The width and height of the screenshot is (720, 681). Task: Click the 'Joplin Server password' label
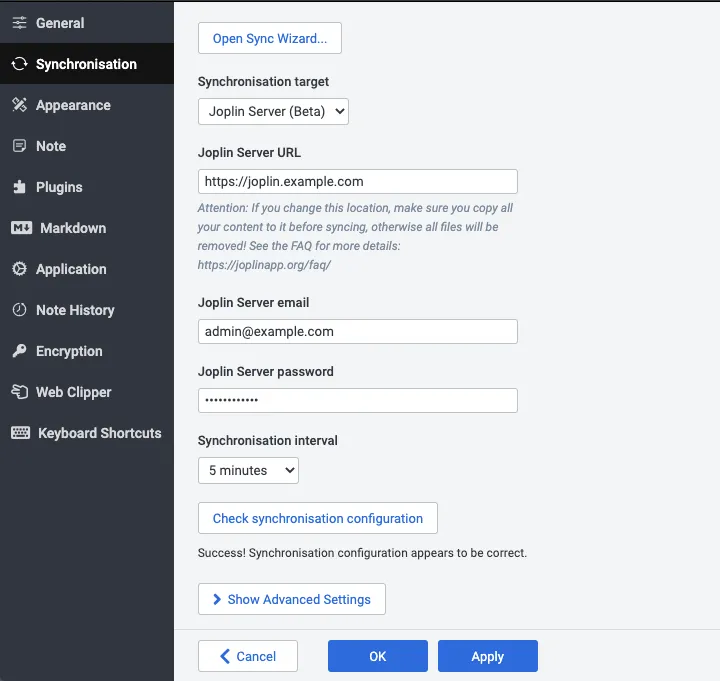[265, 371]
